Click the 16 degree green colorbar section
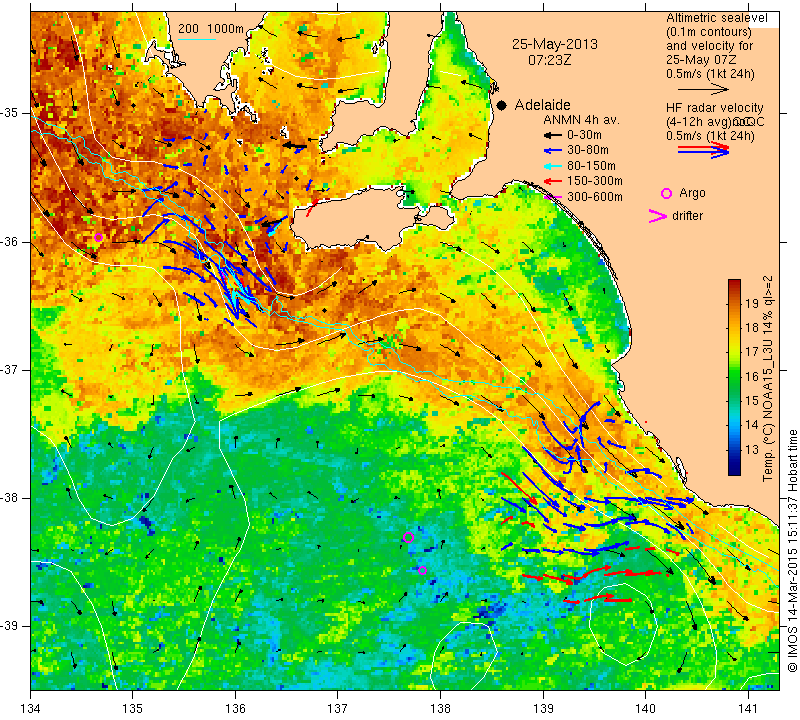The width and height of the screenshot is (800, 720). point(734,377)
